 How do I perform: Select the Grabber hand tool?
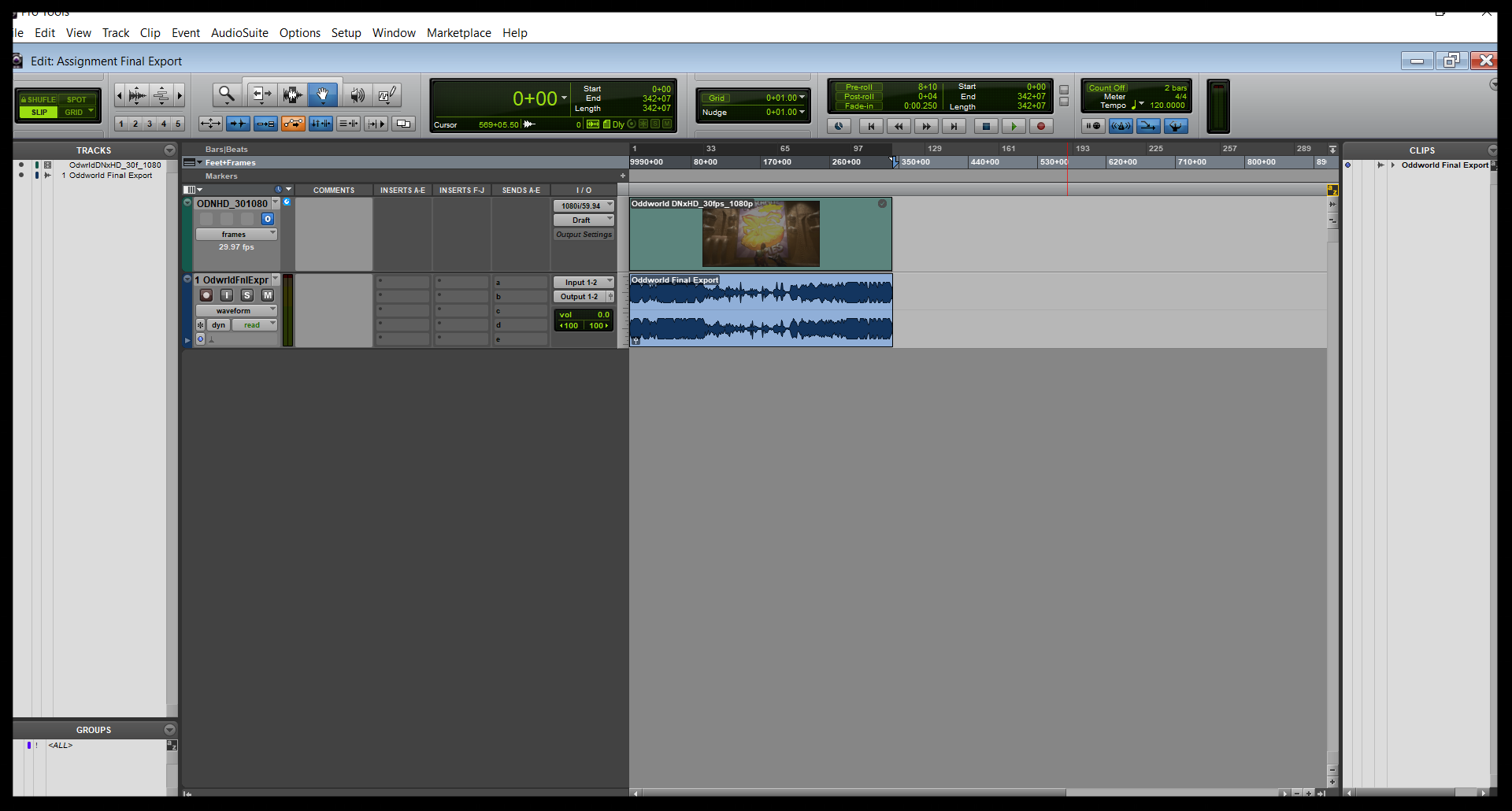tap(323, 95)
